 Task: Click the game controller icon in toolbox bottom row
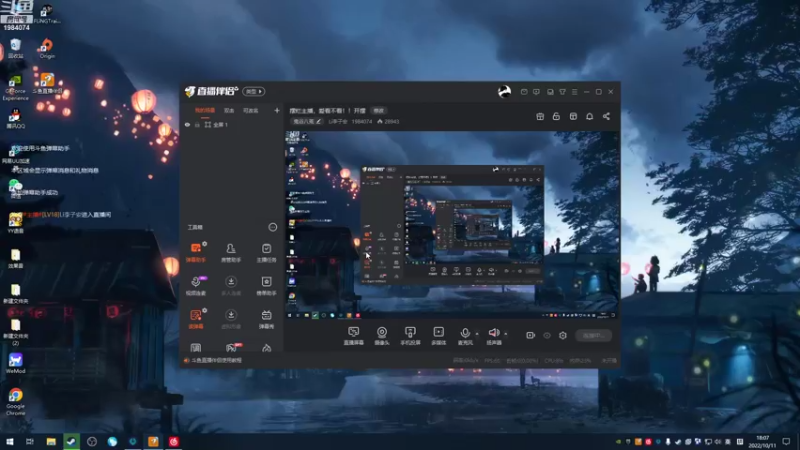[x=231, y=348]
